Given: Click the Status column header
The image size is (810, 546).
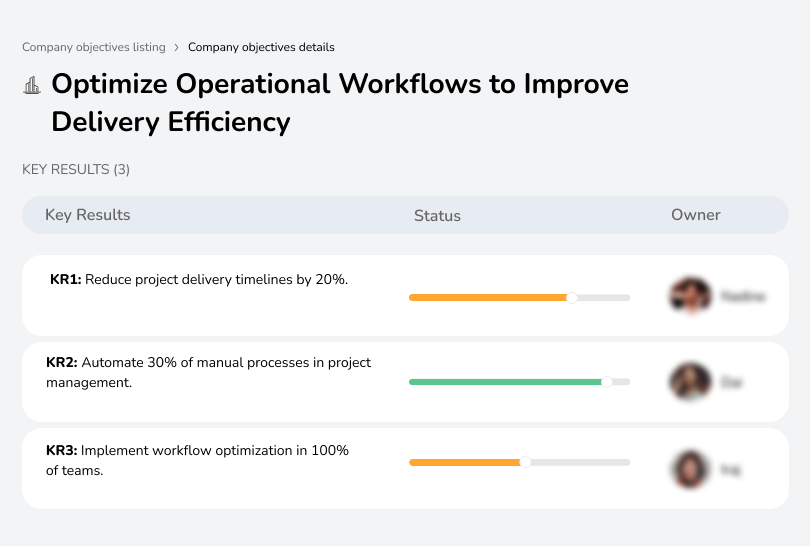Looking at the screenshot, I should 437,215.
